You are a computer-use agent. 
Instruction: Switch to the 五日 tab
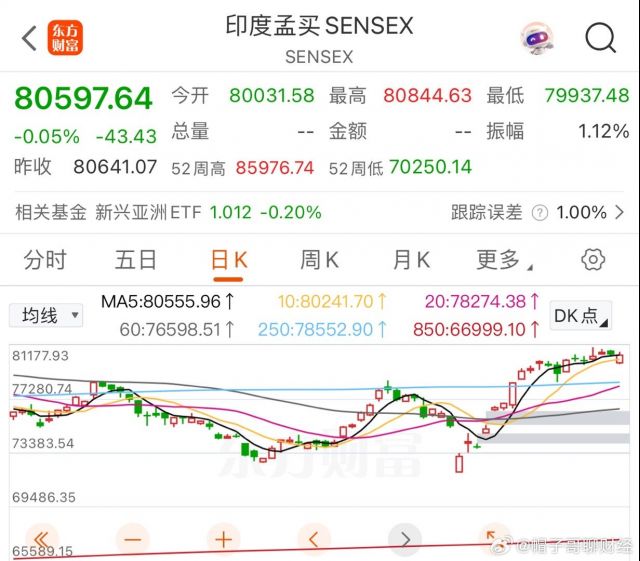click(x=136, y=260)
